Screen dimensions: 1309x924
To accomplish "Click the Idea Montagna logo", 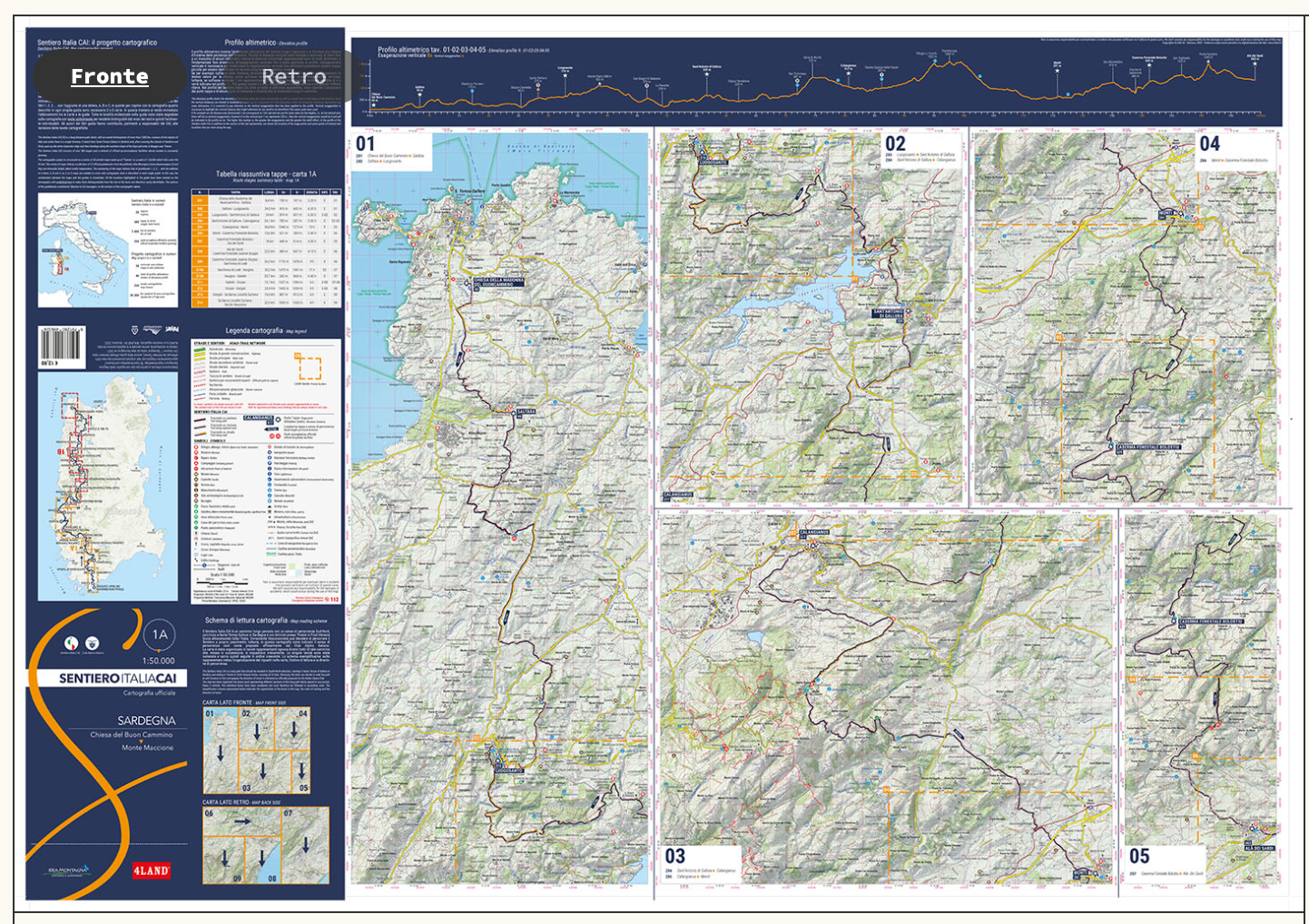I will 69,871.
